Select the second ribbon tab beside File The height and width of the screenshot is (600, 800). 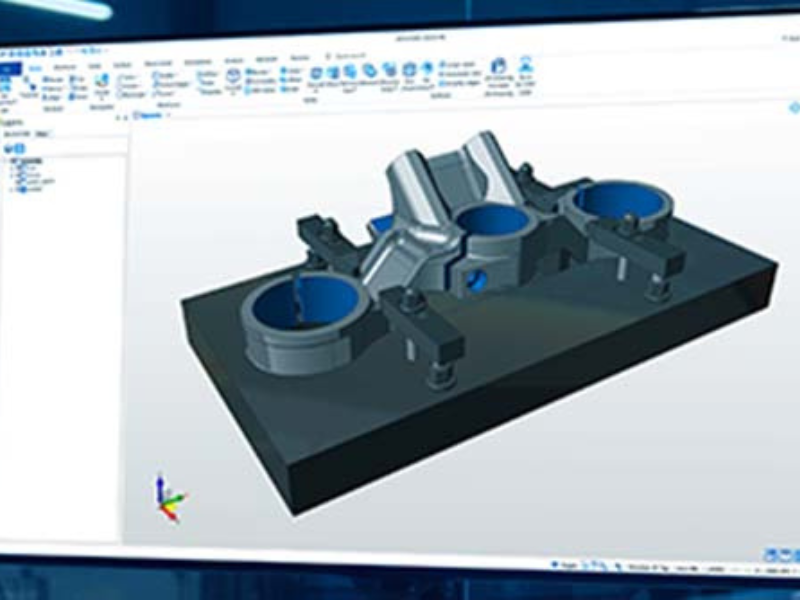[x=36, y=67]
